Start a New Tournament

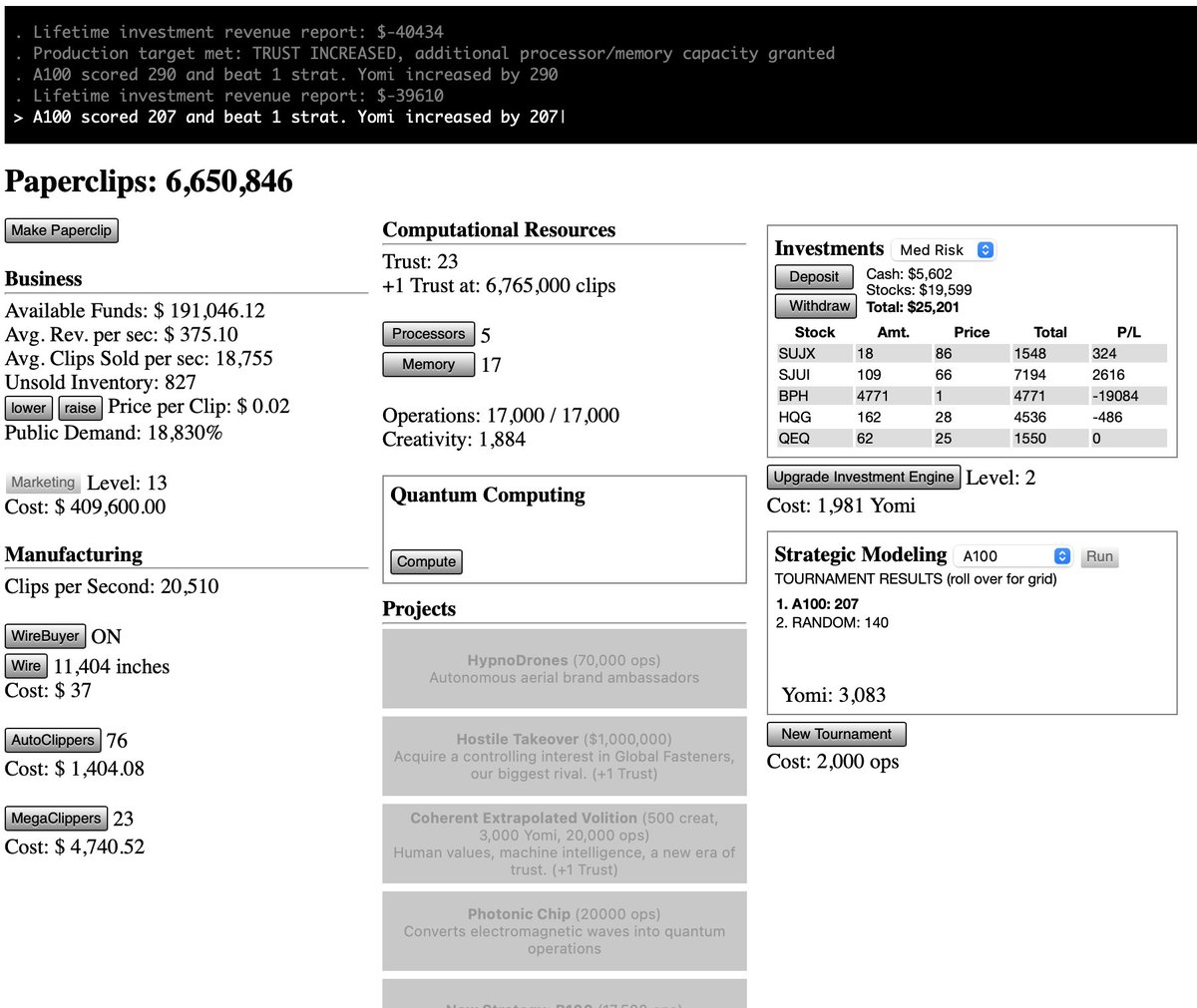coord(836,734)
